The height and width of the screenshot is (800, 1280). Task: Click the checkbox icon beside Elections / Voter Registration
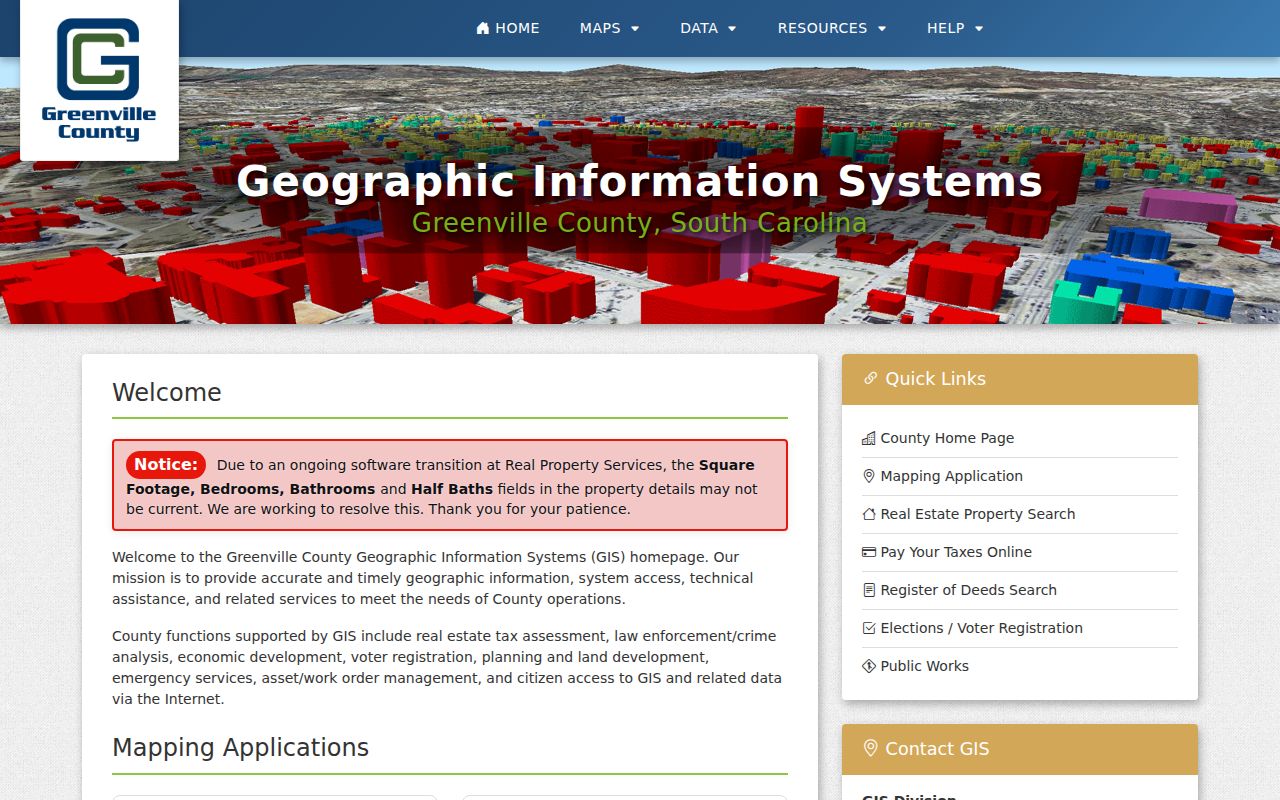tap(869, 628)
